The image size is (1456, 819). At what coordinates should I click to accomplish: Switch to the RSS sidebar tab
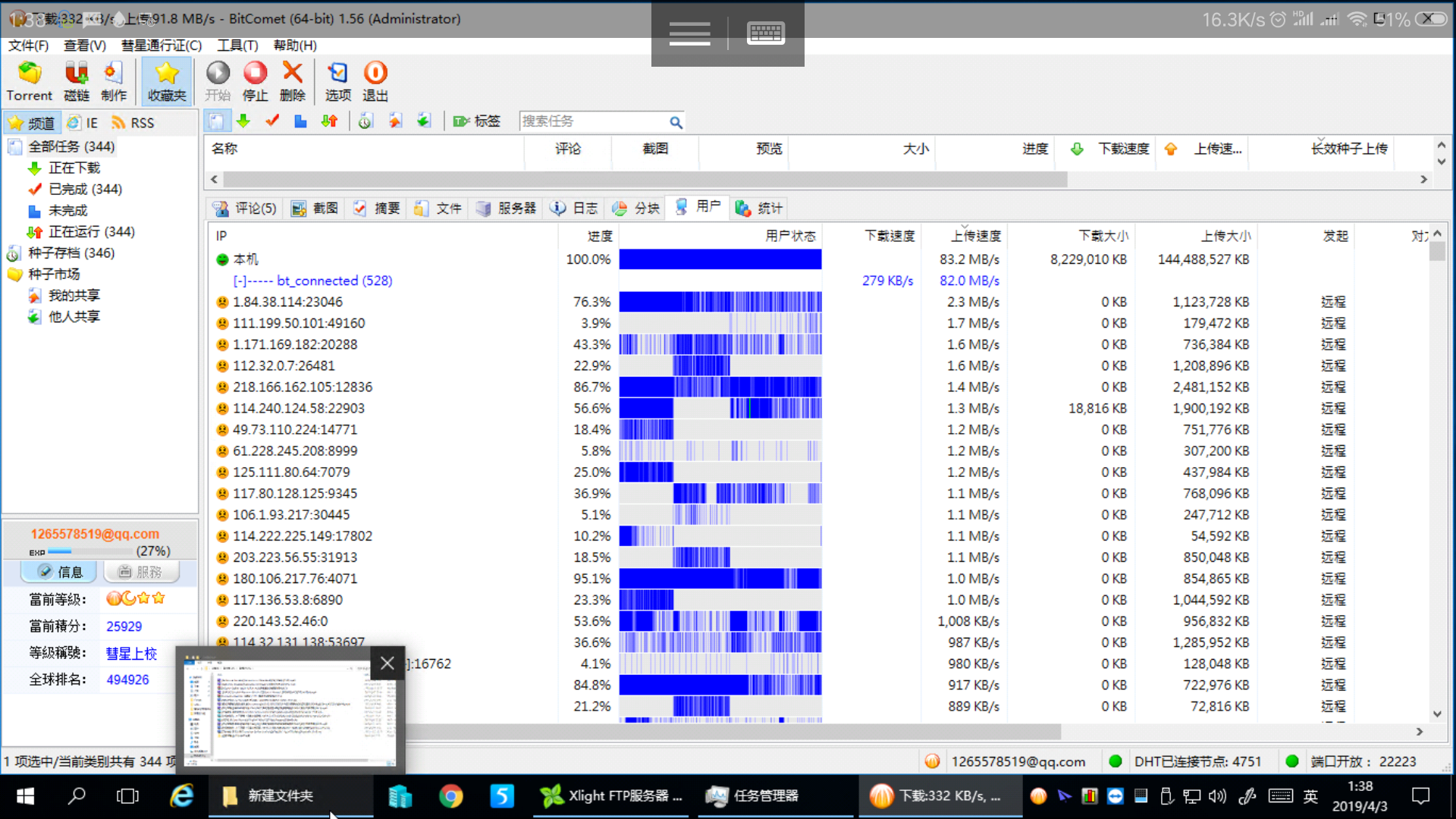(x=133, y=123)
